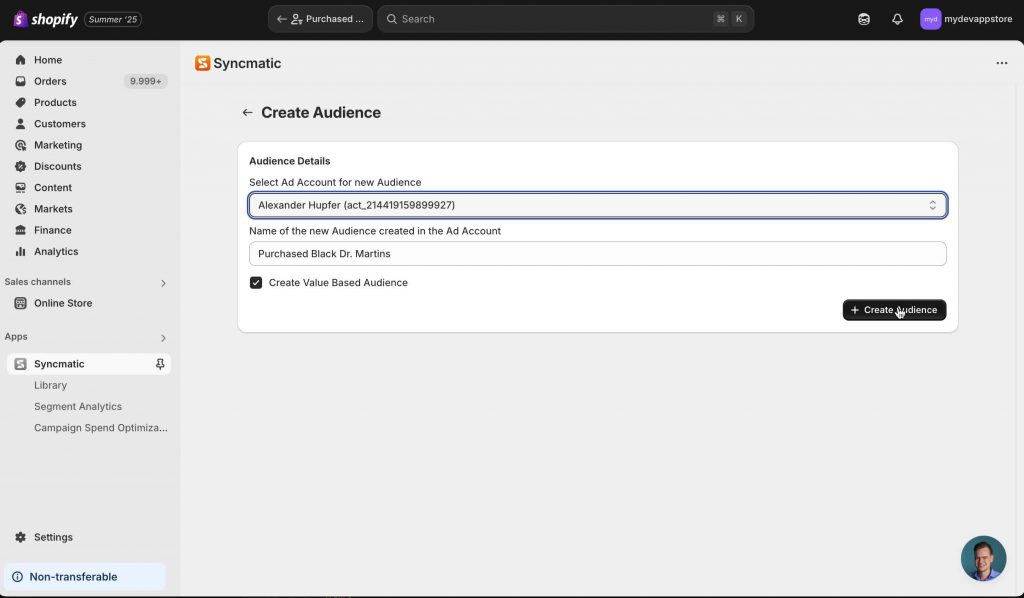This screenshot has height=598, width=1024.
Task: Unpin Syncmatic using the pin icon
Action: (160, 364)
